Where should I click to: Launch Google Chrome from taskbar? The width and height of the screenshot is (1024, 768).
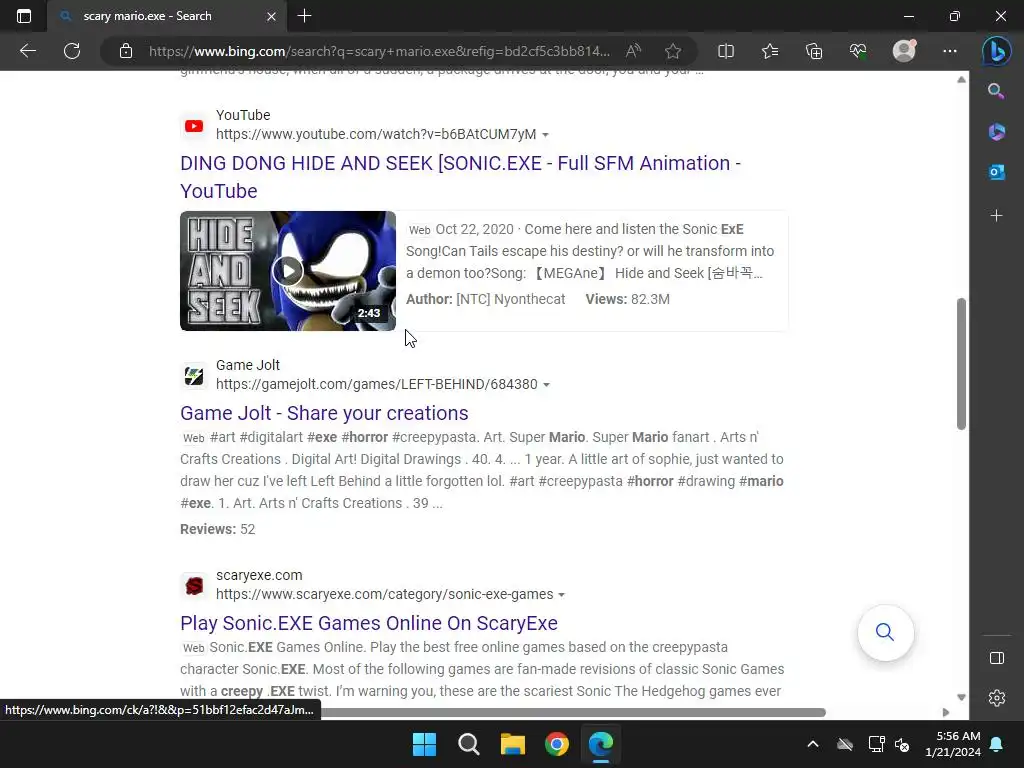pyautogui.click(x=557, y=744)
